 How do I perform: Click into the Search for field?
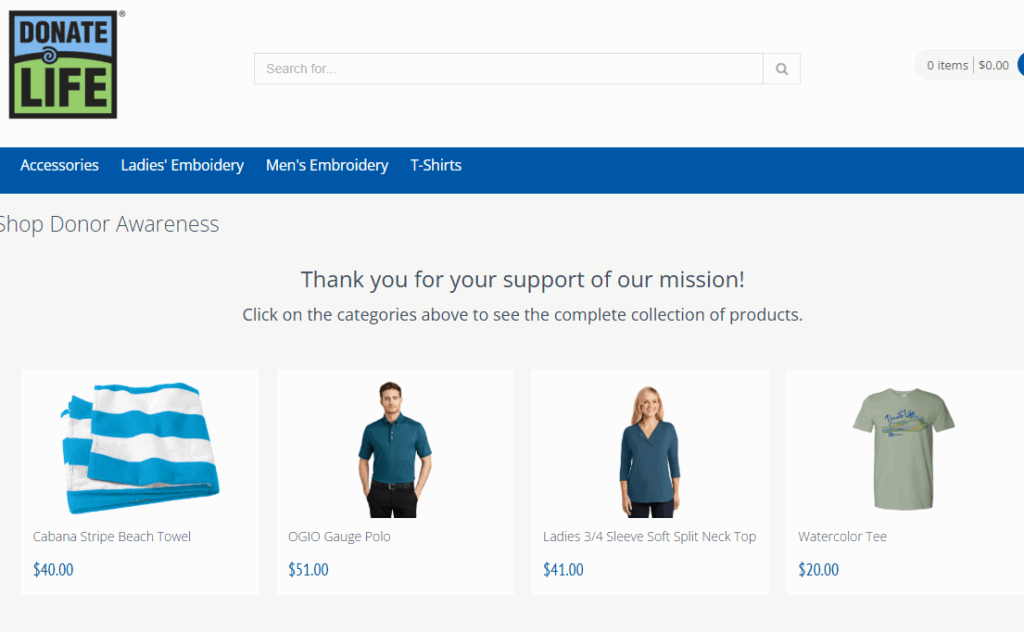pyautogui.click(x=508, y=69)
